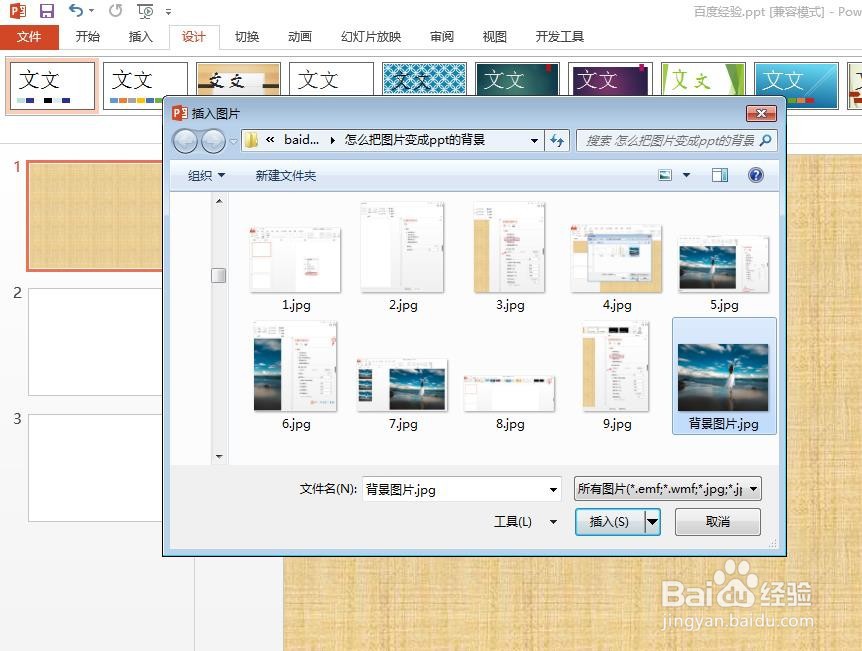Select slide 2 thumbnail in slide pane
862x651 pixels.
[95, 341]
